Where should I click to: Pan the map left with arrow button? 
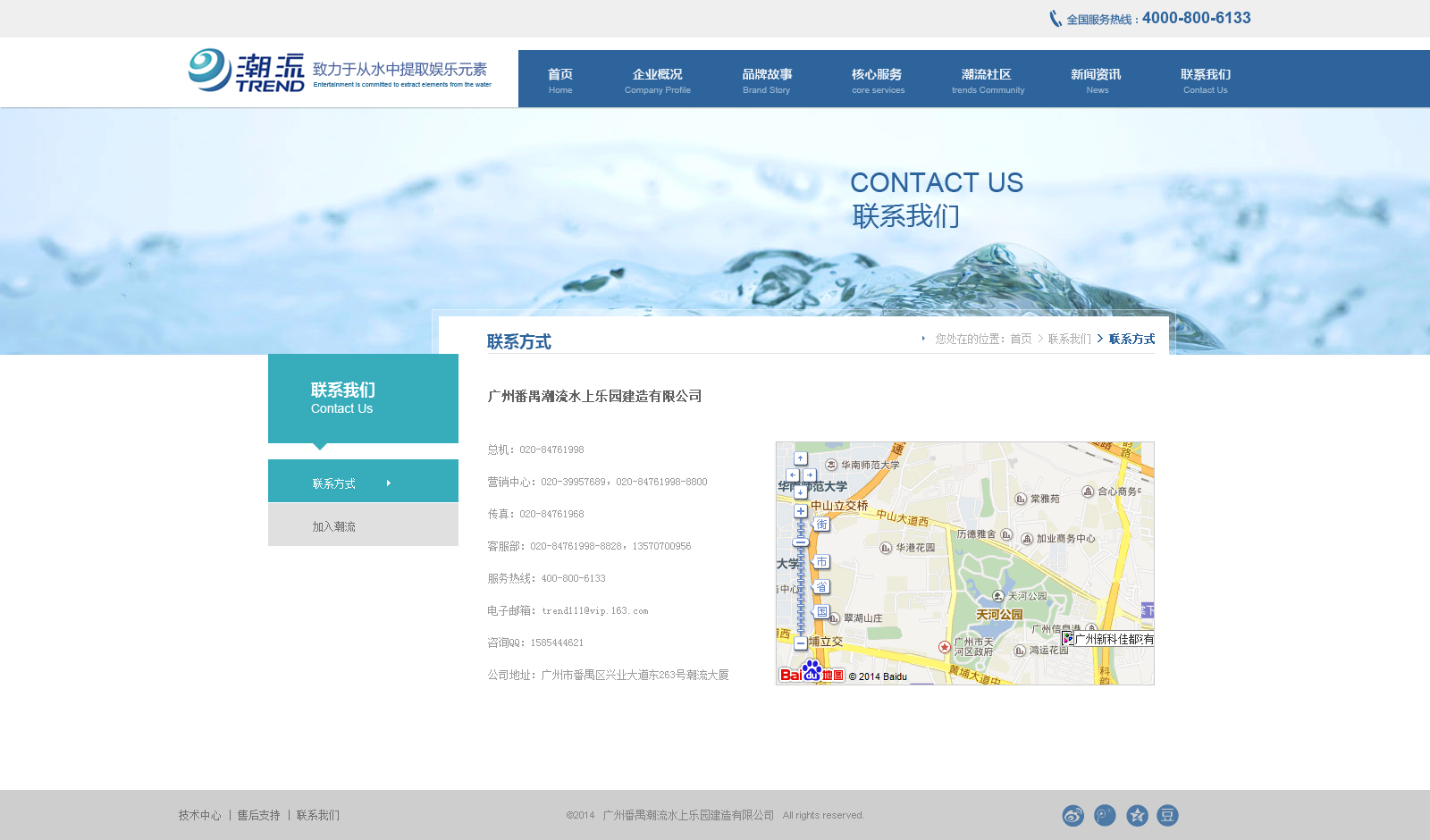[x=792, y=475]
